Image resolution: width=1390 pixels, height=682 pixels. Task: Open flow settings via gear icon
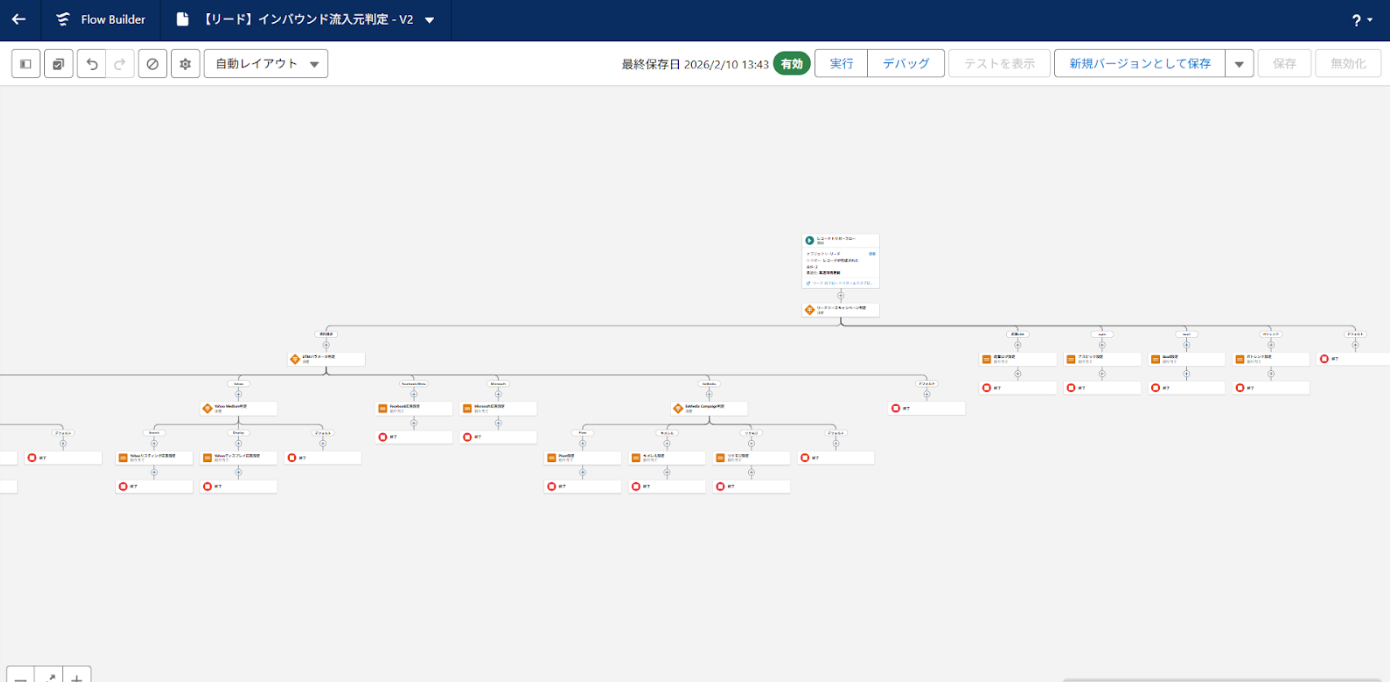185,64
